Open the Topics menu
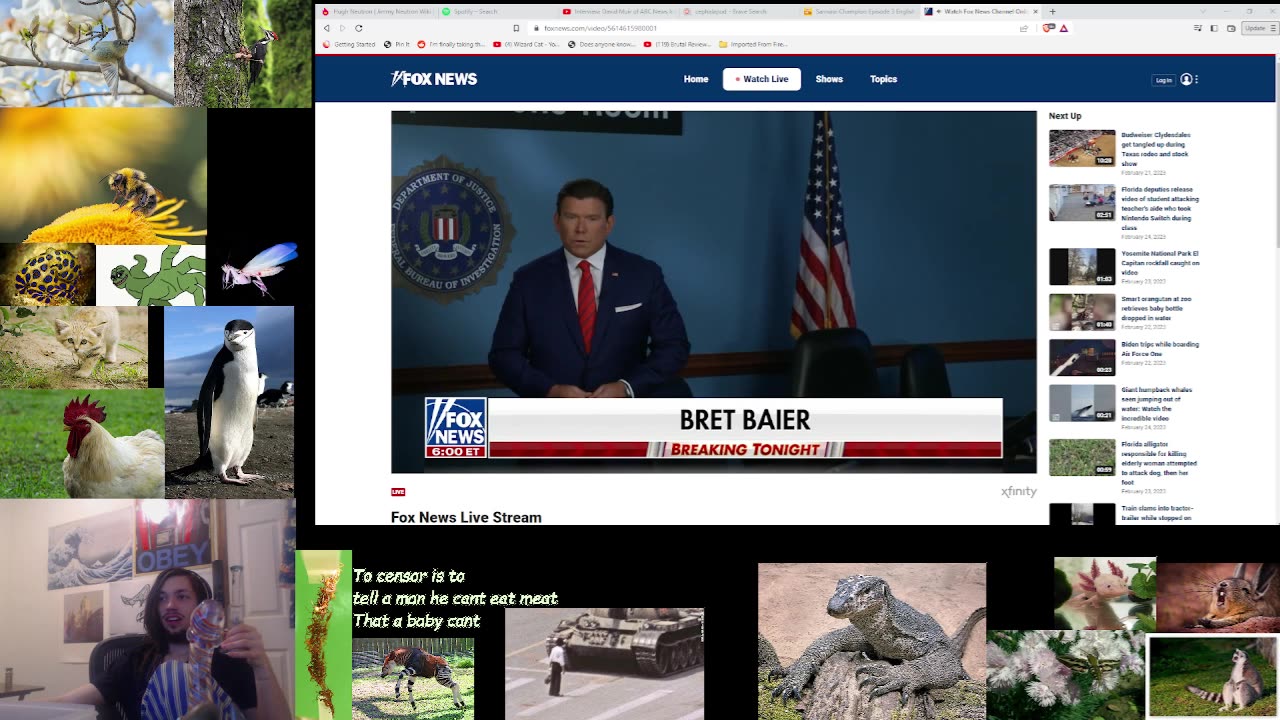The height and width of the screenshot is (720, 1280). tap(883, 79)
